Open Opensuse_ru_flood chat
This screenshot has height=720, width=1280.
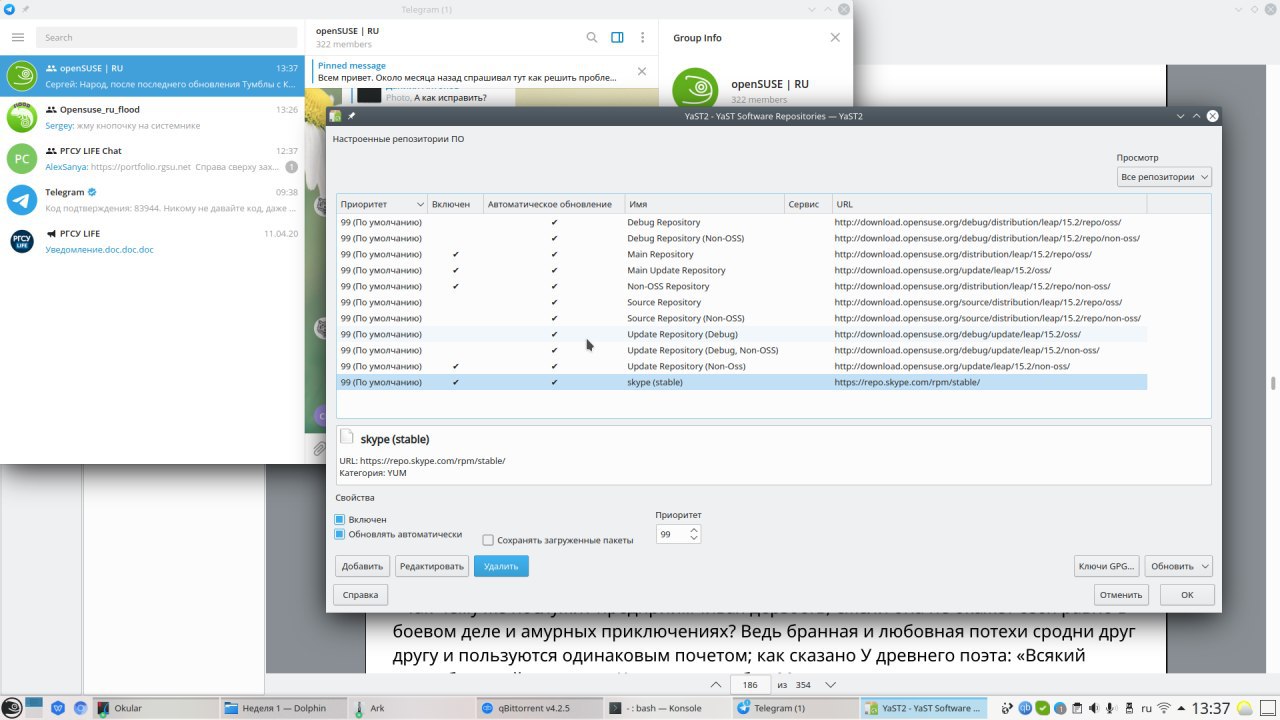[151, 117]
